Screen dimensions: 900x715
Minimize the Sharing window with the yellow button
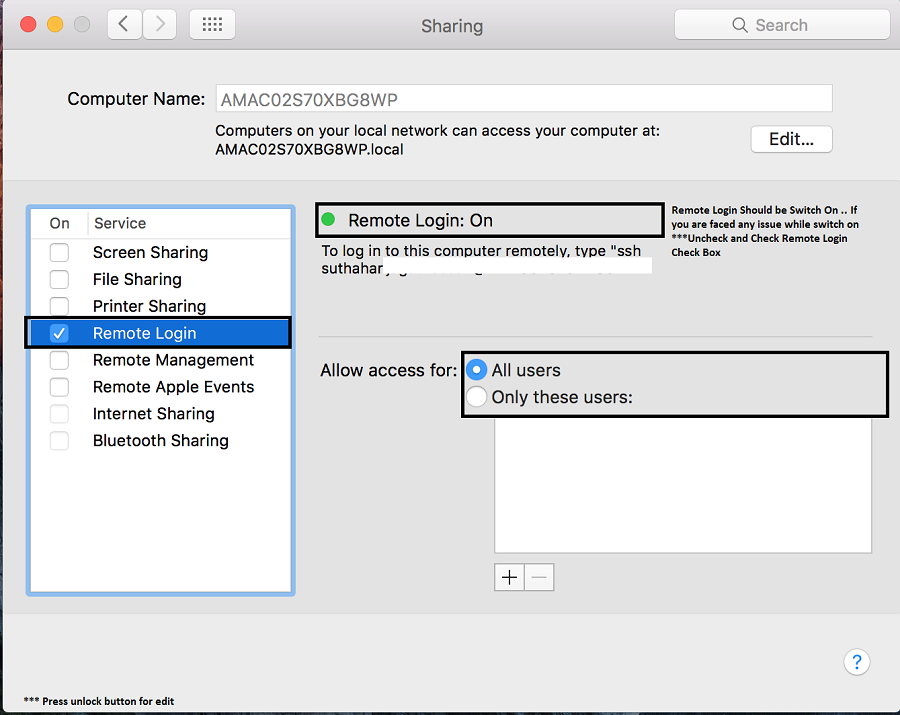click(55, 25)
